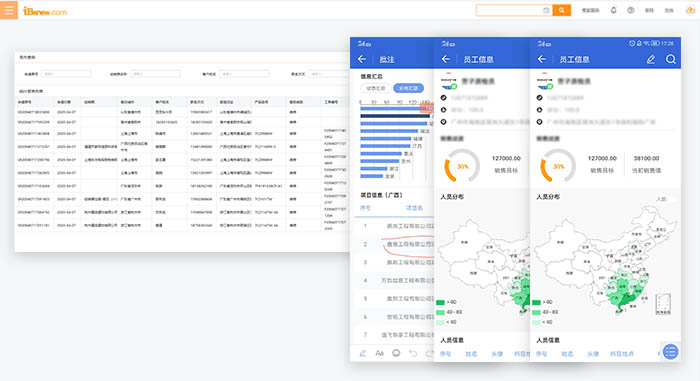Tap back arrow on rightmost 员工信息 screen
The image size is (700, 381).
542,59
